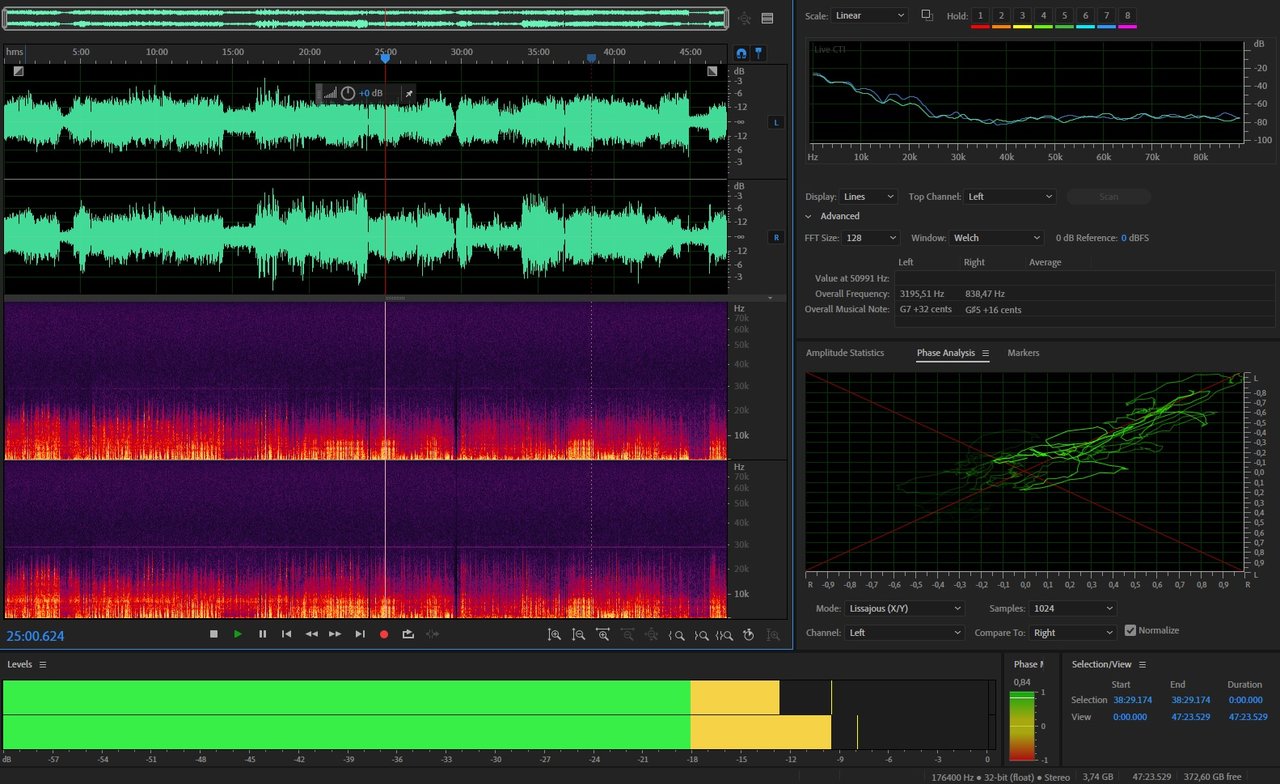Click the Selection Start time value
This screenshot has height=784, width=1280.
pos(1133,700)
